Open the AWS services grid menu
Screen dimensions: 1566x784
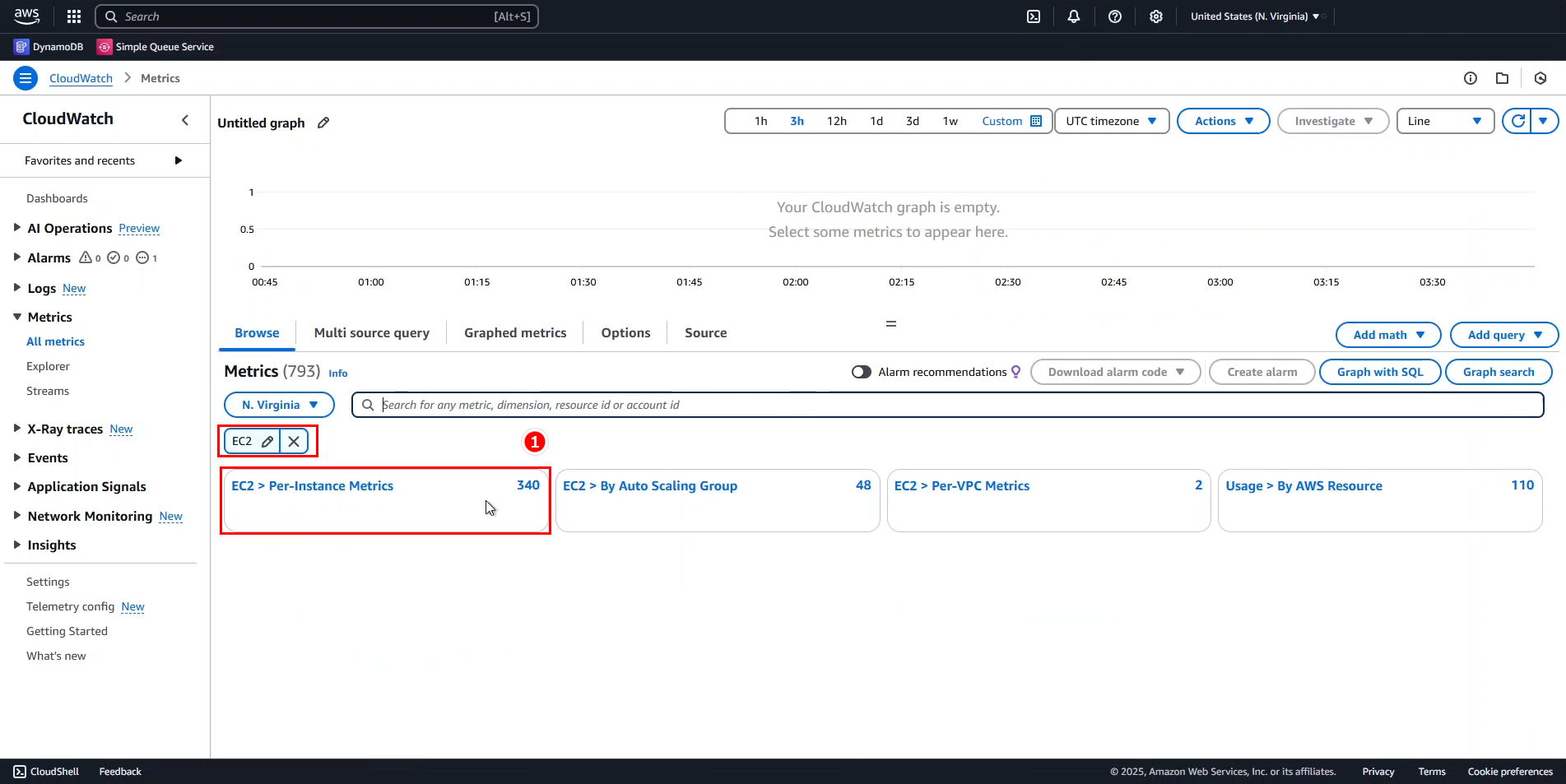coord(74,16)
